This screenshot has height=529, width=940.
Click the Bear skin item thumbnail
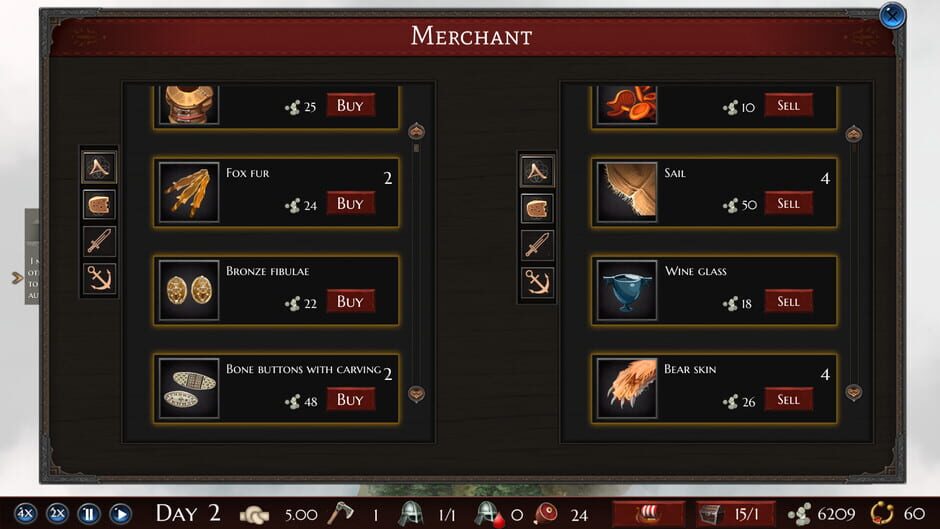click(627, 388)
